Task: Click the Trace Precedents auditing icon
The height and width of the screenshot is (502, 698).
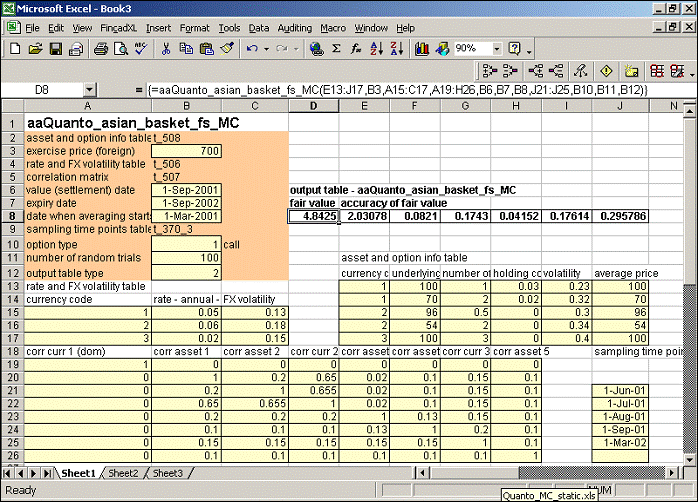Action: coord(490,71)
